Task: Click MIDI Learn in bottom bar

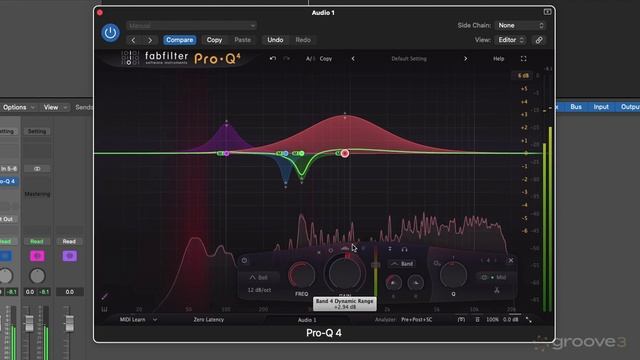Action: click(133, 320)
